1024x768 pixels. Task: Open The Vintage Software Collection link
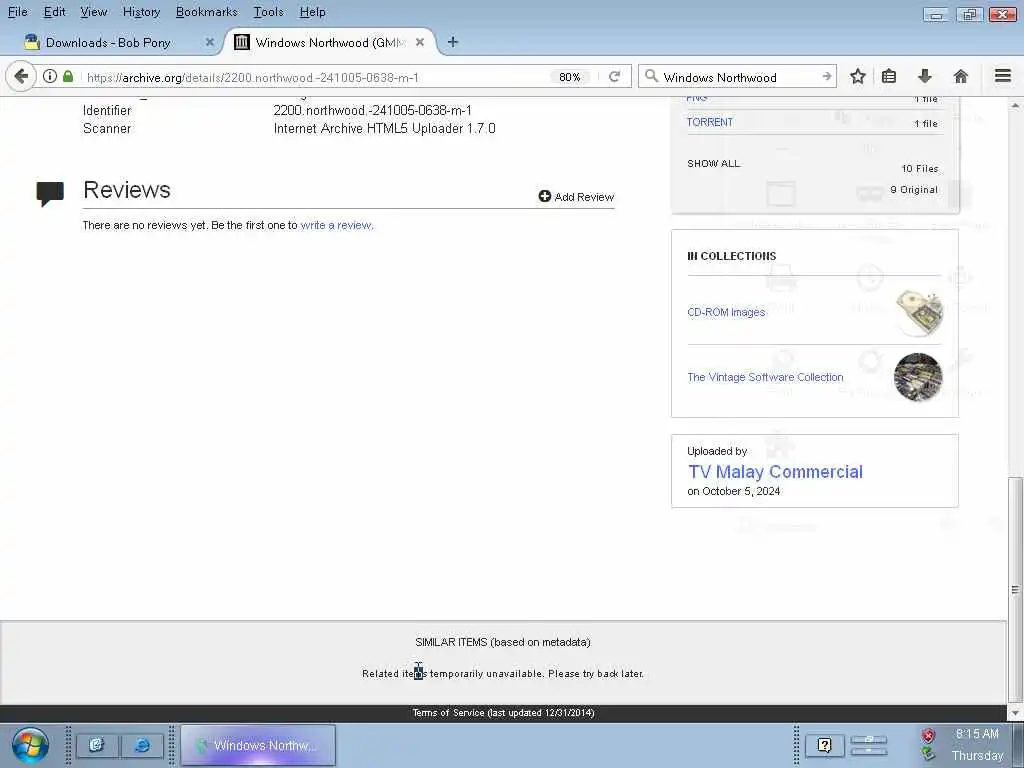[x=765, y=377]
